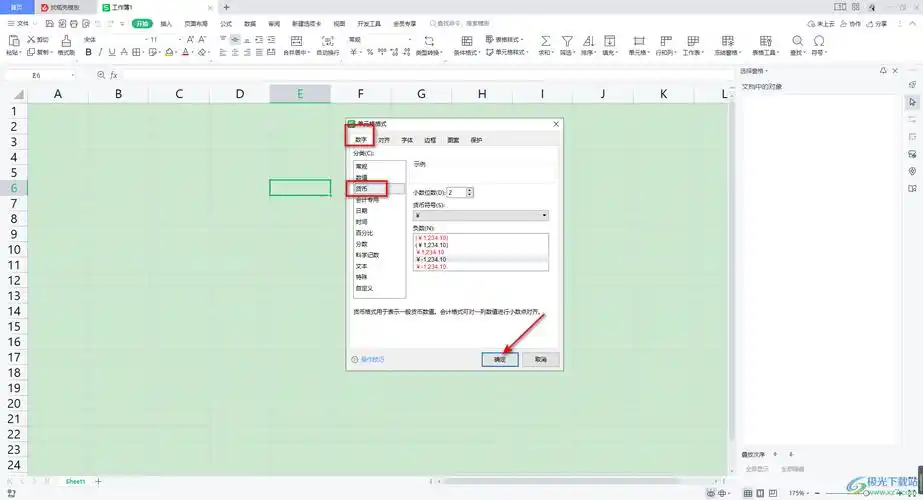Click the Print icon in quick toolbar
The width and height of the screenshot is (923, 500).
(x=74, y=24)
